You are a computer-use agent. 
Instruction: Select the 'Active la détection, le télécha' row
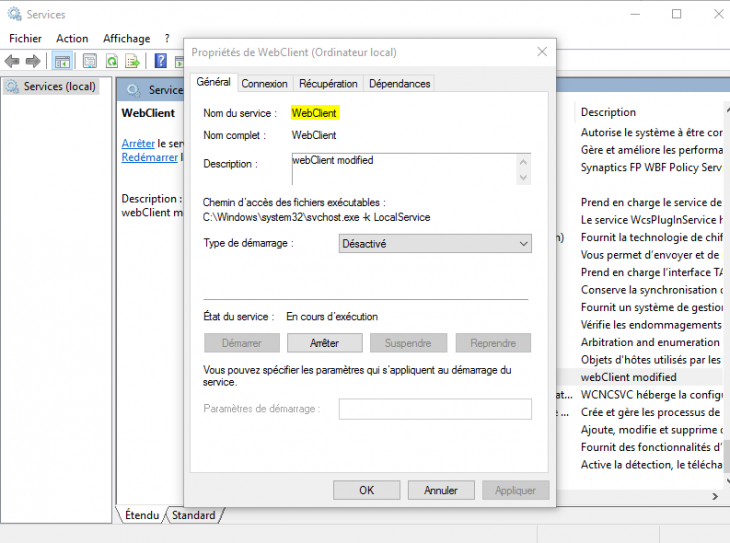point(651,465)
